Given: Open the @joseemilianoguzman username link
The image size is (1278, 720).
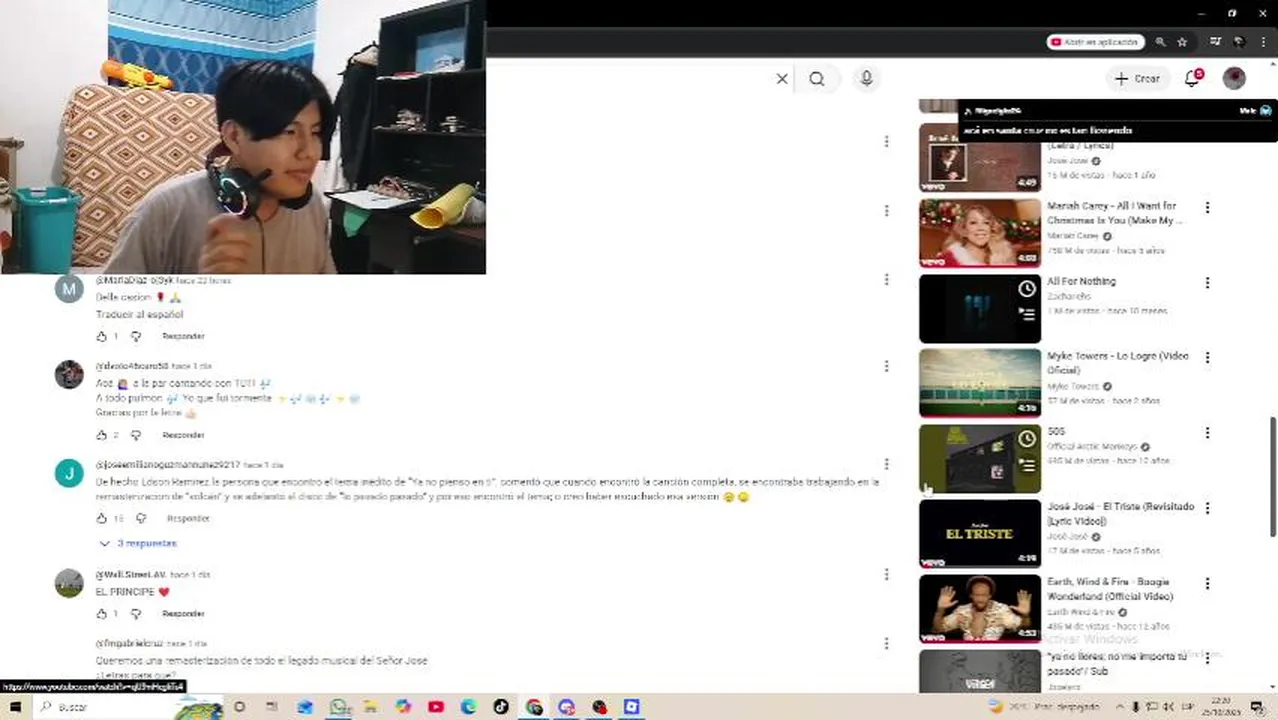Looking at the screenshot, I should (x=168, y=465).
